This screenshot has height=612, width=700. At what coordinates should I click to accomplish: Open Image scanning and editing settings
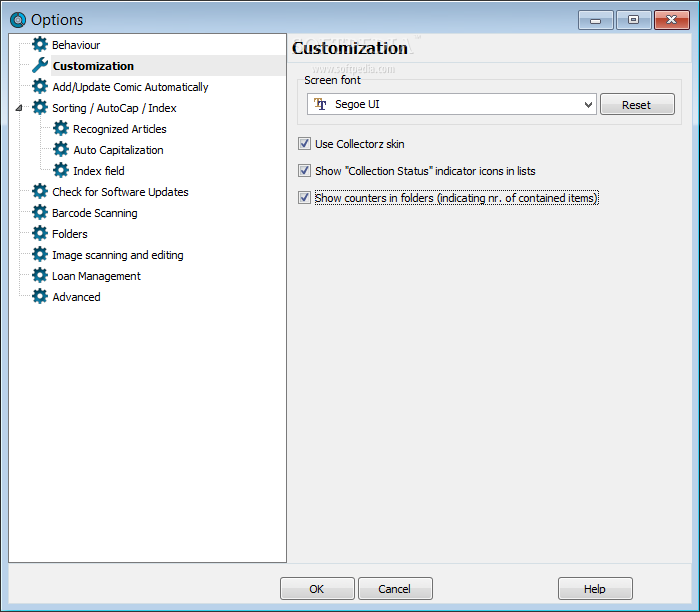[118, 255]
